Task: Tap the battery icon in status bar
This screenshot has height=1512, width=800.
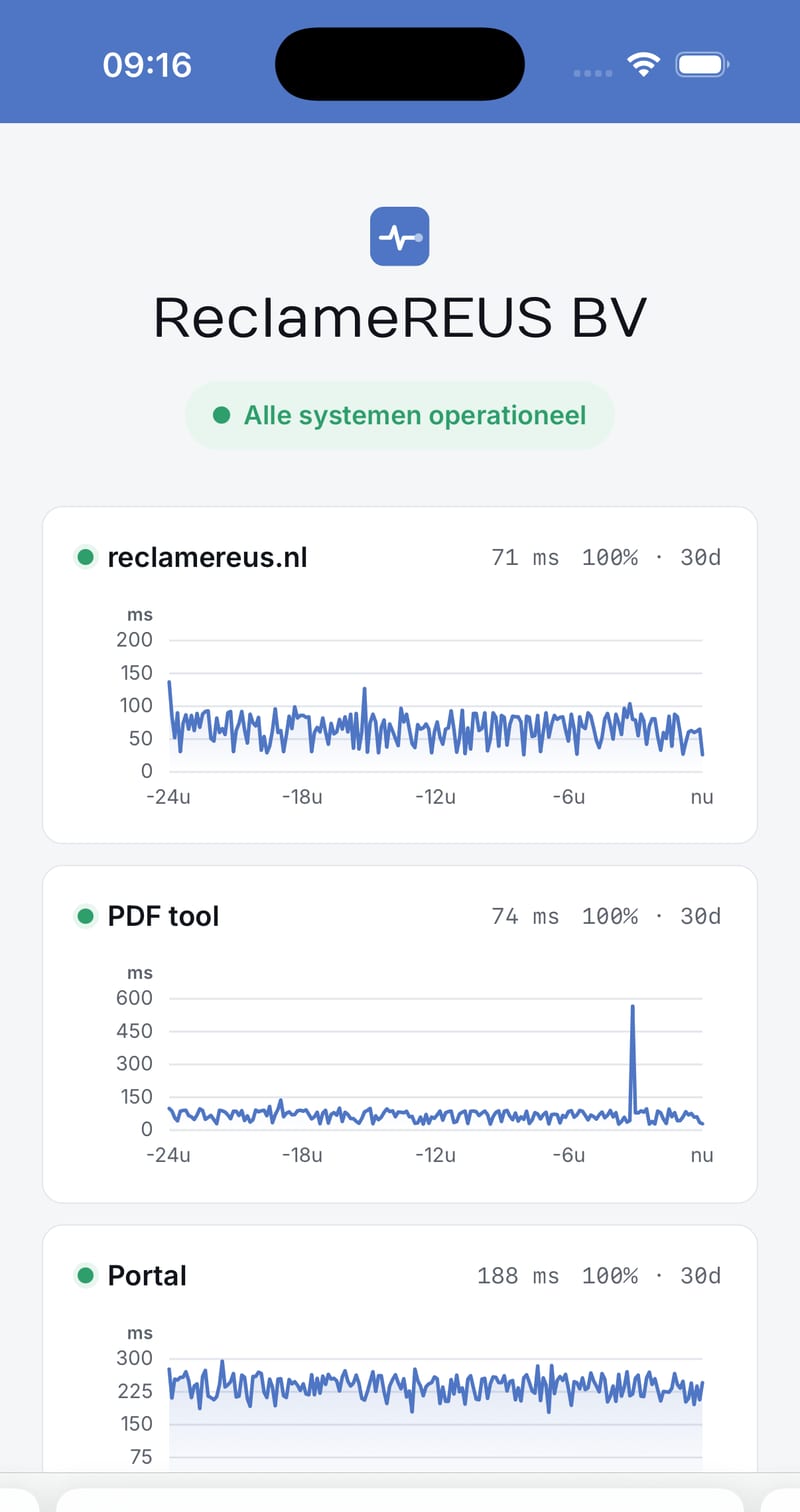Action: [x=703, y=66]
